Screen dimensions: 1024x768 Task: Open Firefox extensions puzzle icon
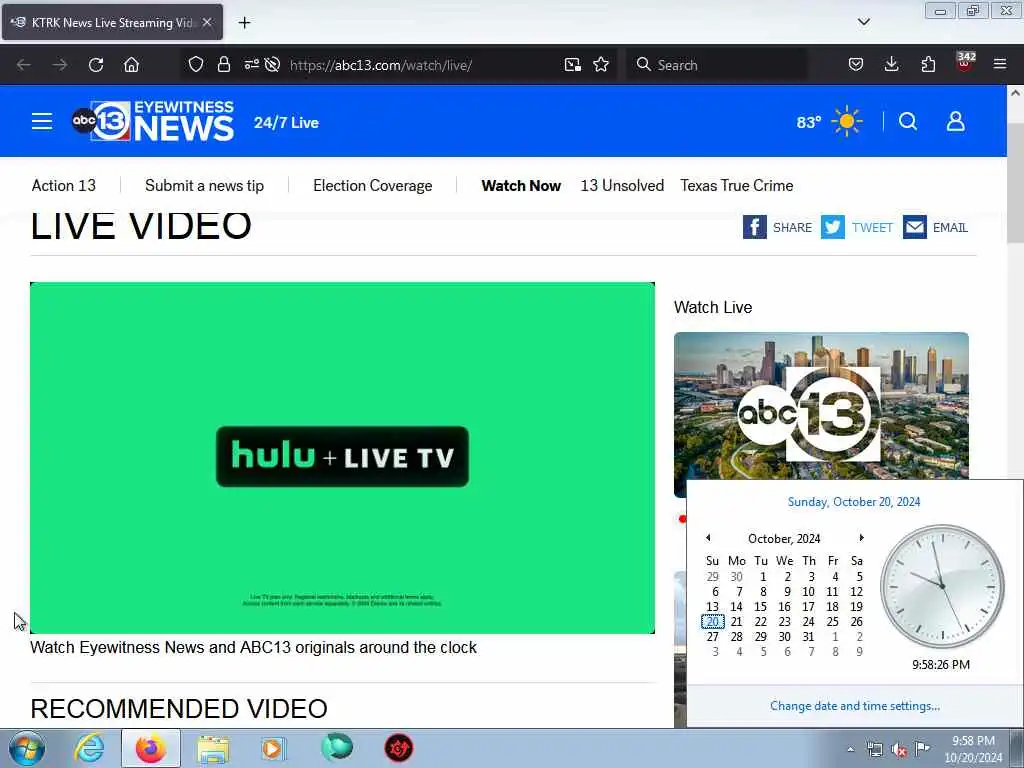(928, 64)
